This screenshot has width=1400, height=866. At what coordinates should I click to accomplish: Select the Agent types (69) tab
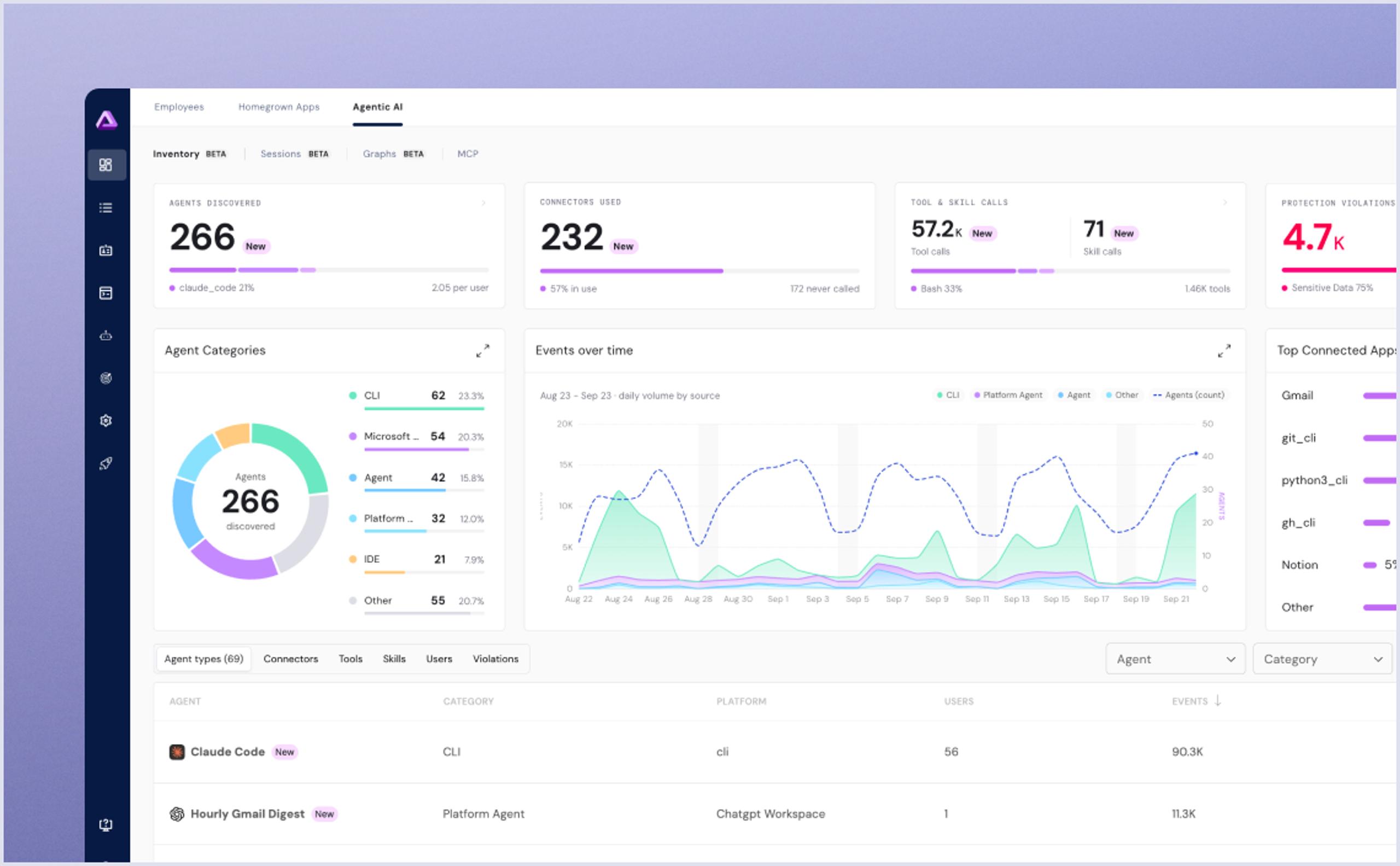pyautogui.click(x=204, y=659)
